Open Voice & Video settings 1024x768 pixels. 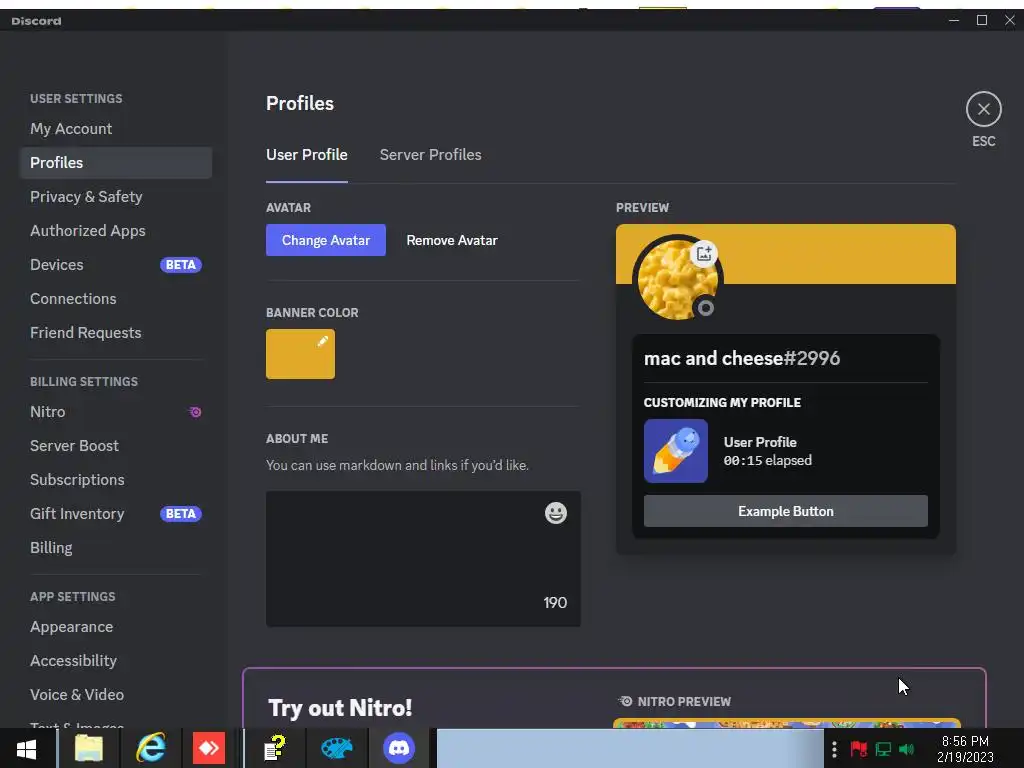point(116,695)
